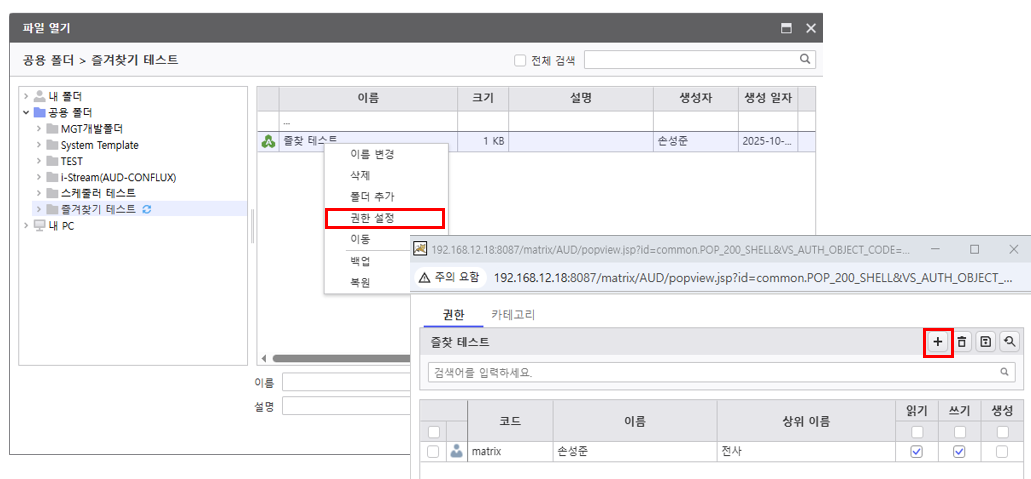Click the magnifier icon beside save icon

pyautogui.click(x=1010, y=342)
